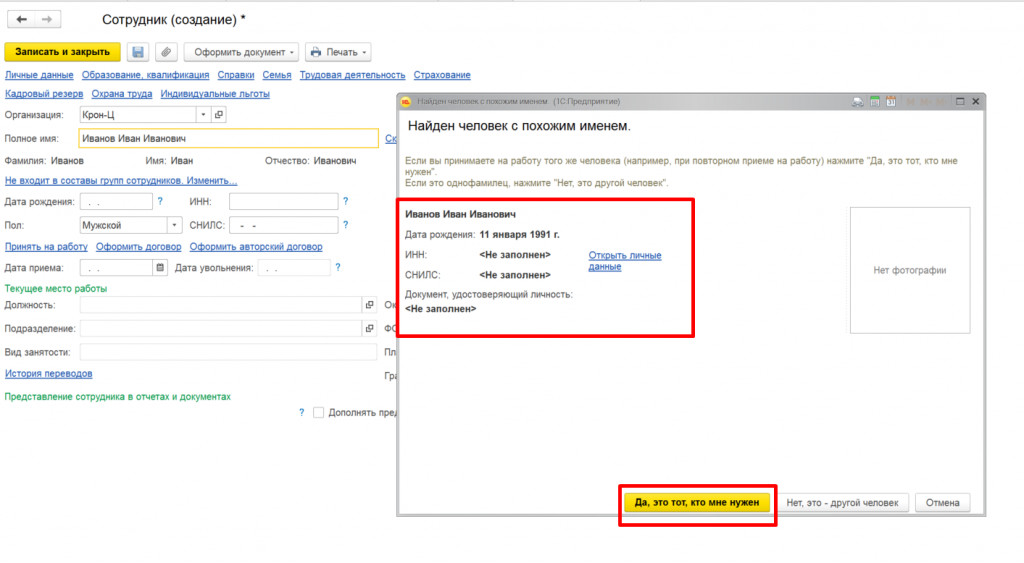The height and width of the screenshot is (563, 1024).
Task: Open the Пол dropdown arrow
Action: (x=174, y=225)
